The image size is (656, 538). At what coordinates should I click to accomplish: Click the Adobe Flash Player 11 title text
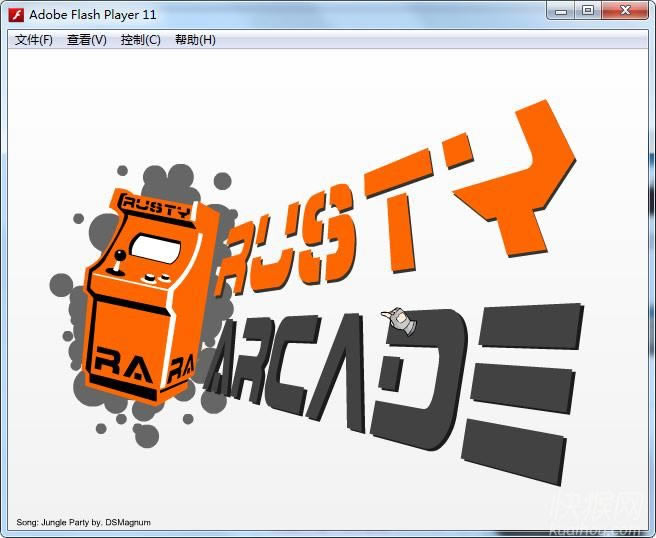point(93,14)
